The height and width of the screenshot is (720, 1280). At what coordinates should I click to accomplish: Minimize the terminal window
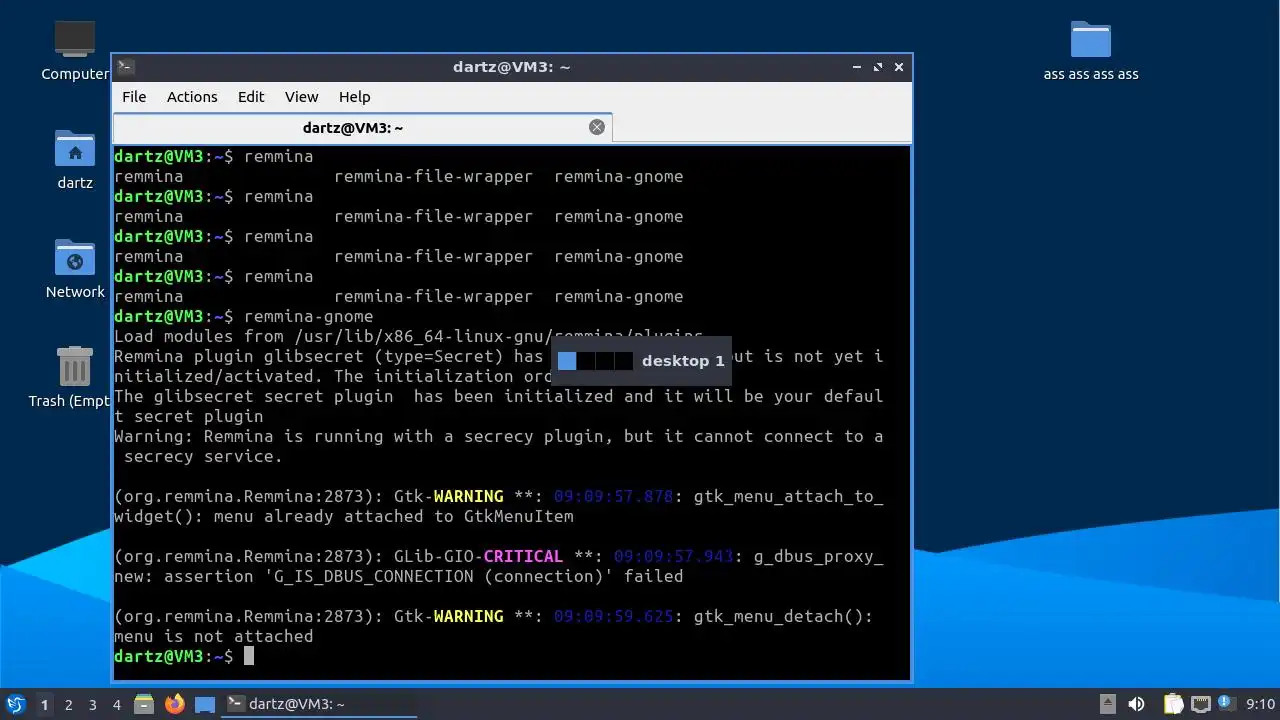tap(857, 67)
